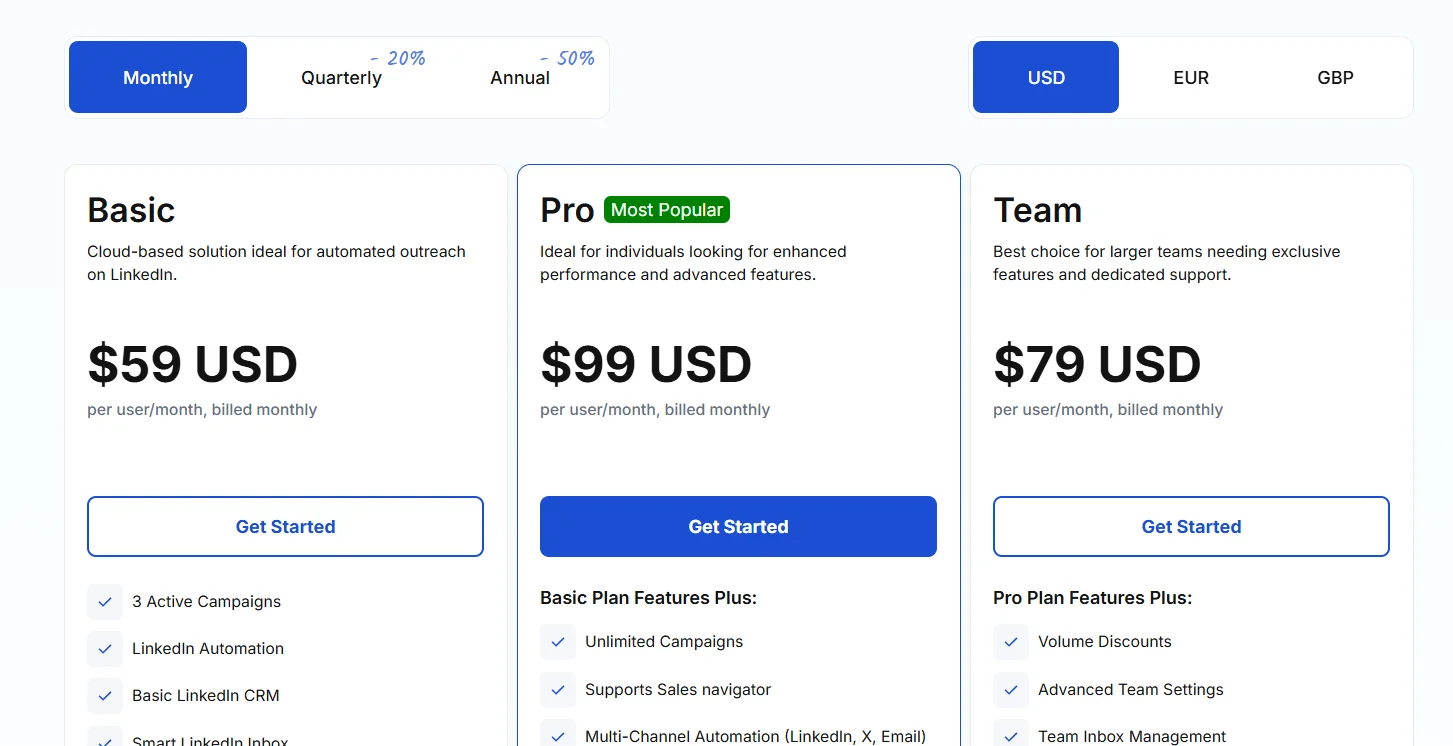Click Get Started on the Pro plan

point(737,526)
